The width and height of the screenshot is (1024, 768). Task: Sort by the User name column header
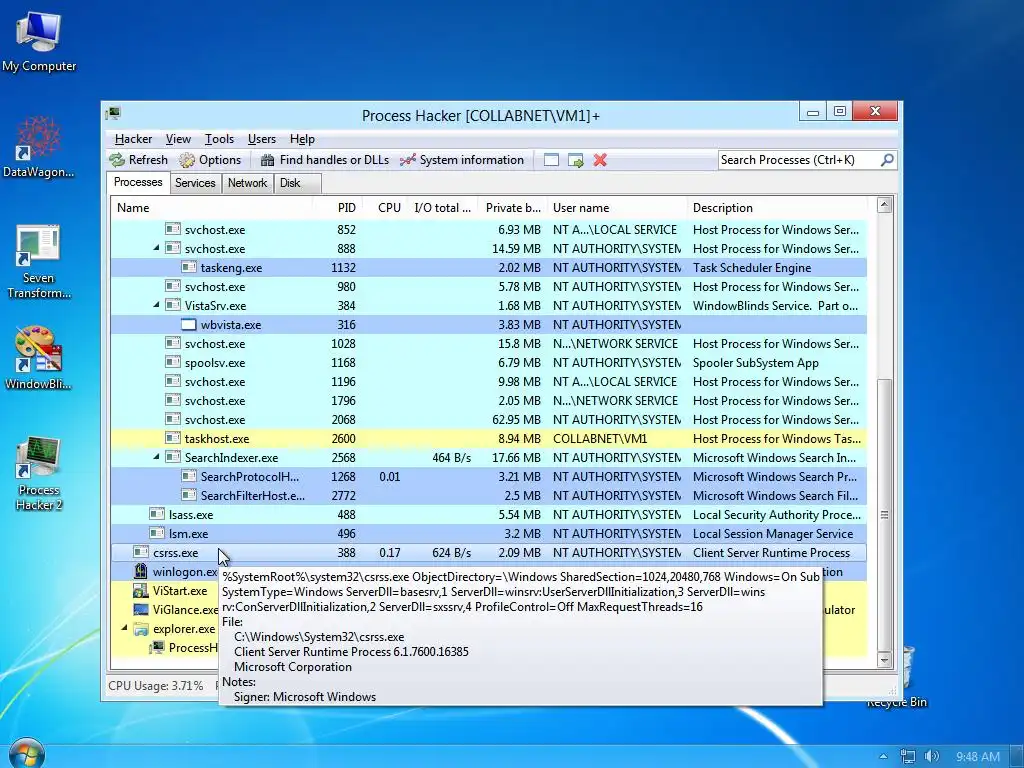point(617,208)
